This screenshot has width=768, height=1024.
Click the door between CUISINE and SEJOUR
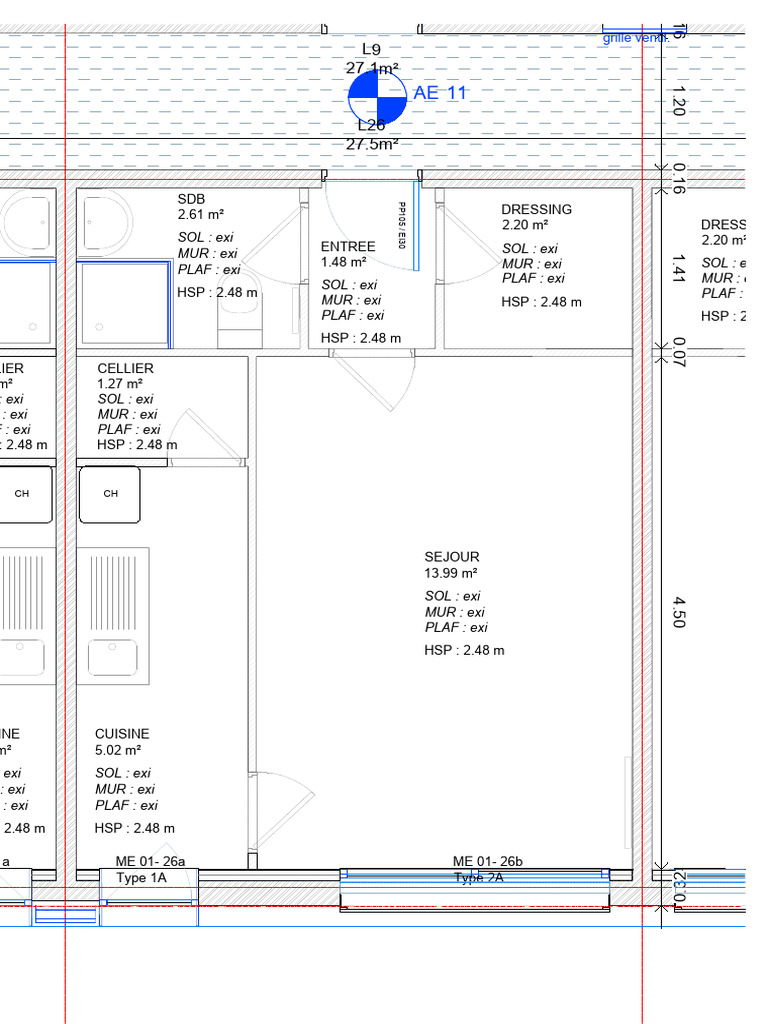tap(281, 810)
